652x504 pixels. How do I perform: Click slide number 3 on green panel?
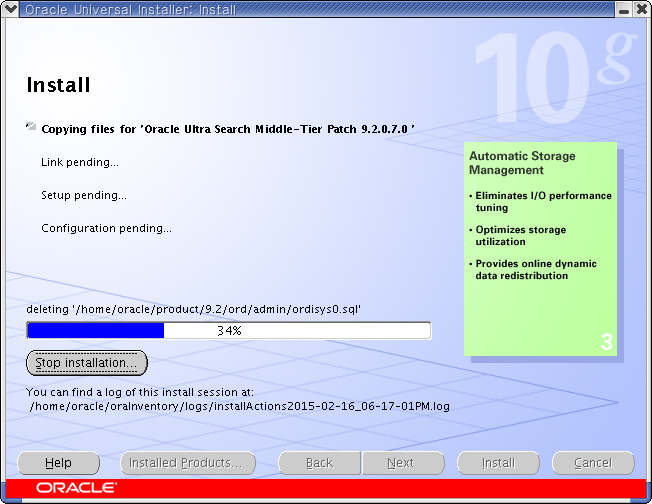[606, 342]
